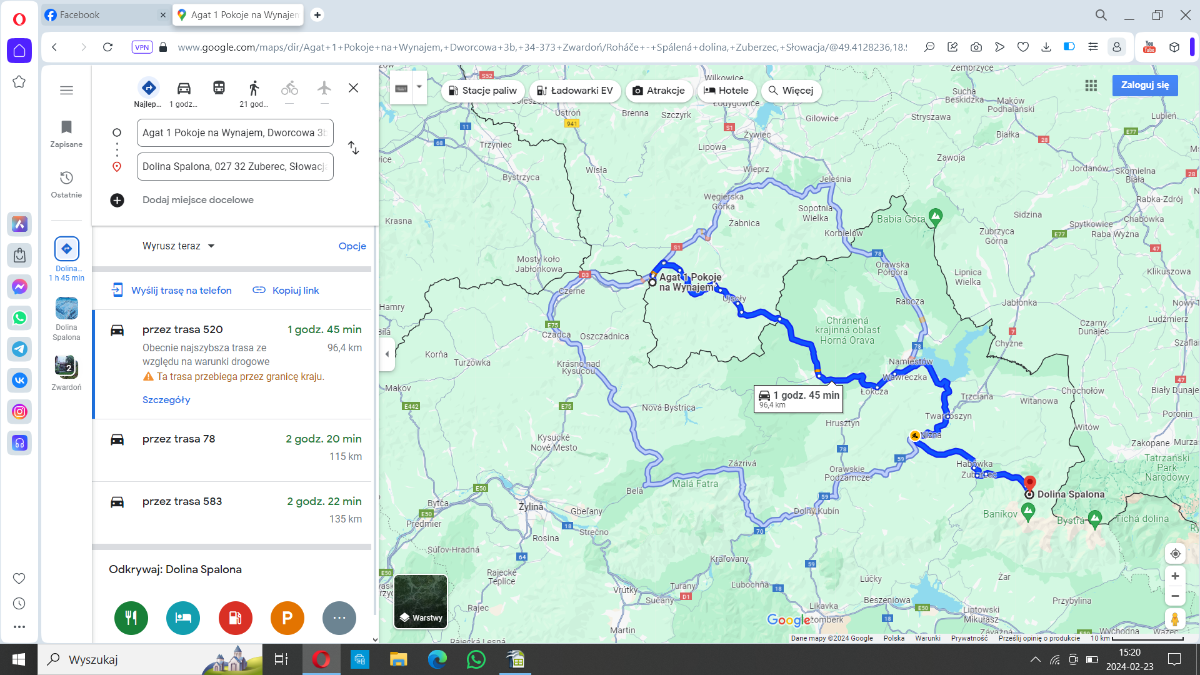Image resolution: width=1200 pixels, height=675 pixels.
Task: Select the driving travel mode icon
Action: click(x=184, y=89)
